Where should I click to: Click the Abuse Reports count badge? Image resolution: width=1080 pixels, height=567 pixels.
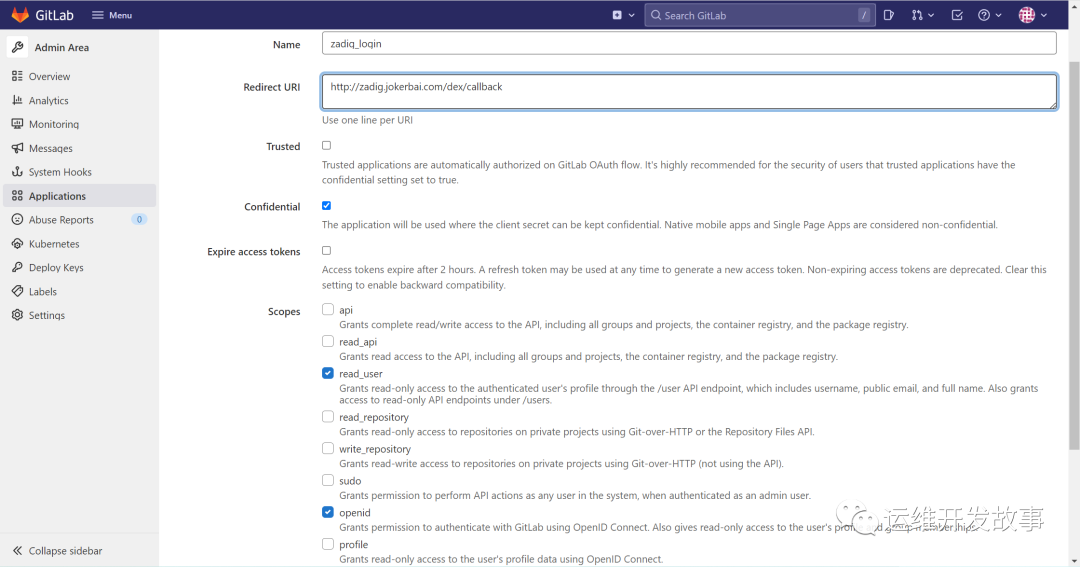tap(139, 219)
